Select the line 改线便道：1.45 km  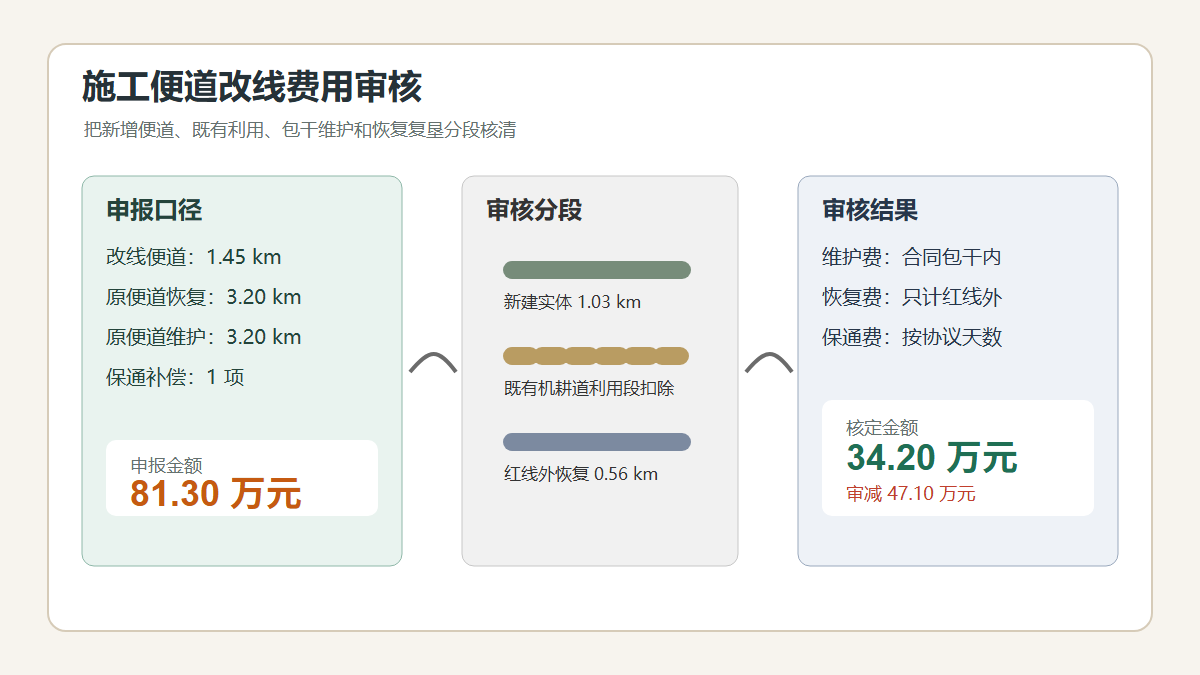point(194,257)
